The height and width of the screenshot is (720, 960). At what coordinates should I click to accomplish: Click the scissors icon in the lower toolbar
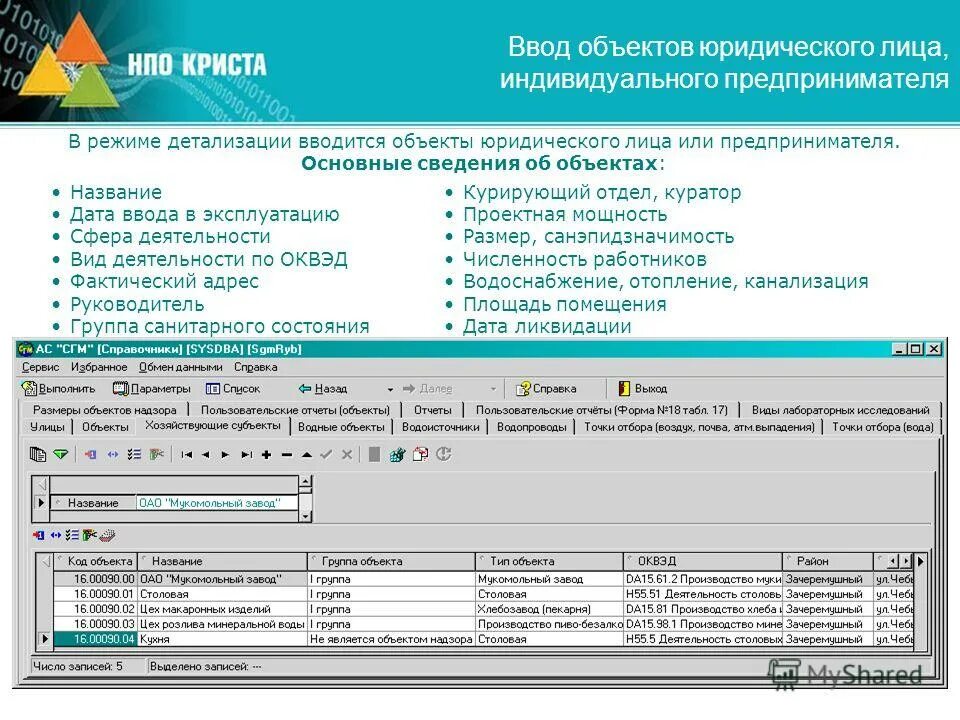[x=90, y=535]
